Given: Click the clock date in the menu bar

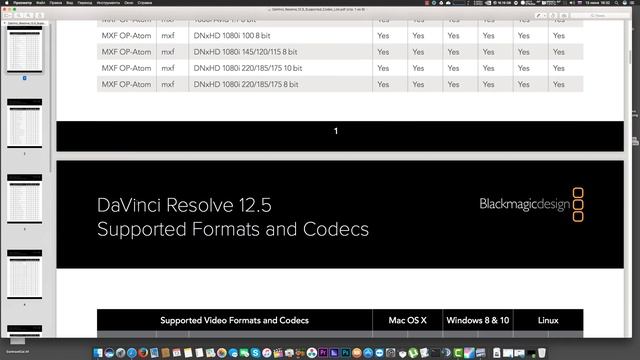Looking at the screenshot, I should (597, 2).
